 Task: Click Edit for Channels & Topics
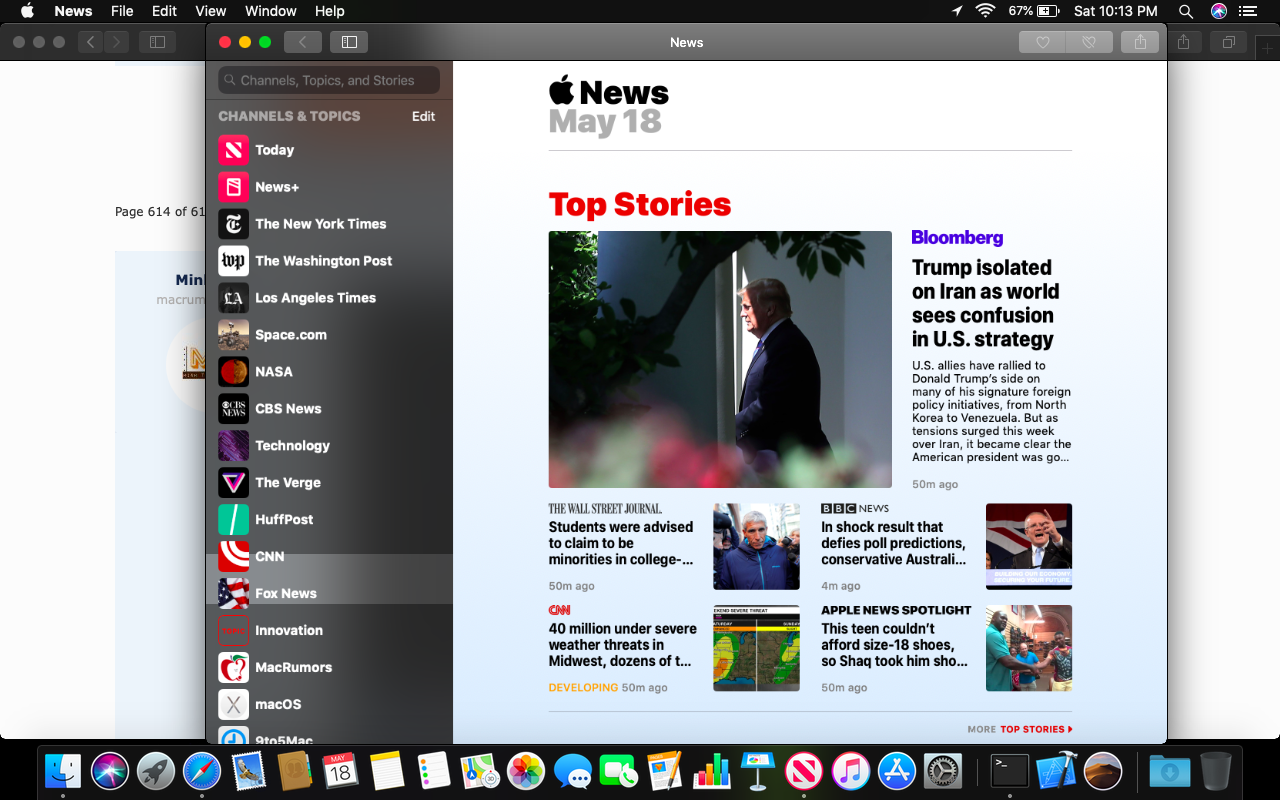(423, 116)
